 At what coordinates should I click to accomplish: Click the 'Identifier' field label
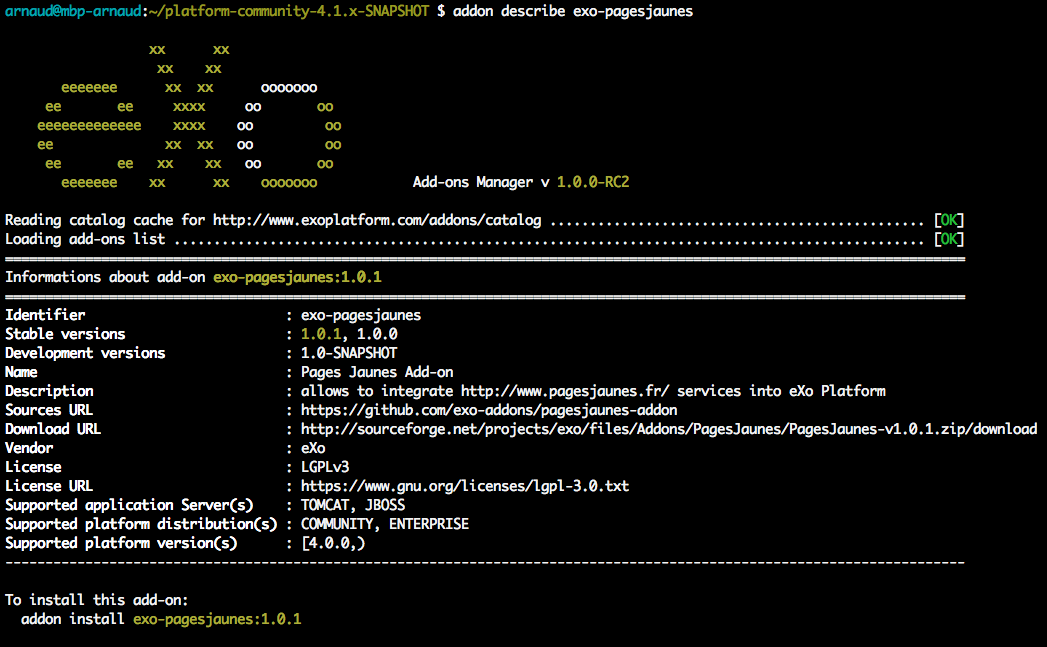45,315
